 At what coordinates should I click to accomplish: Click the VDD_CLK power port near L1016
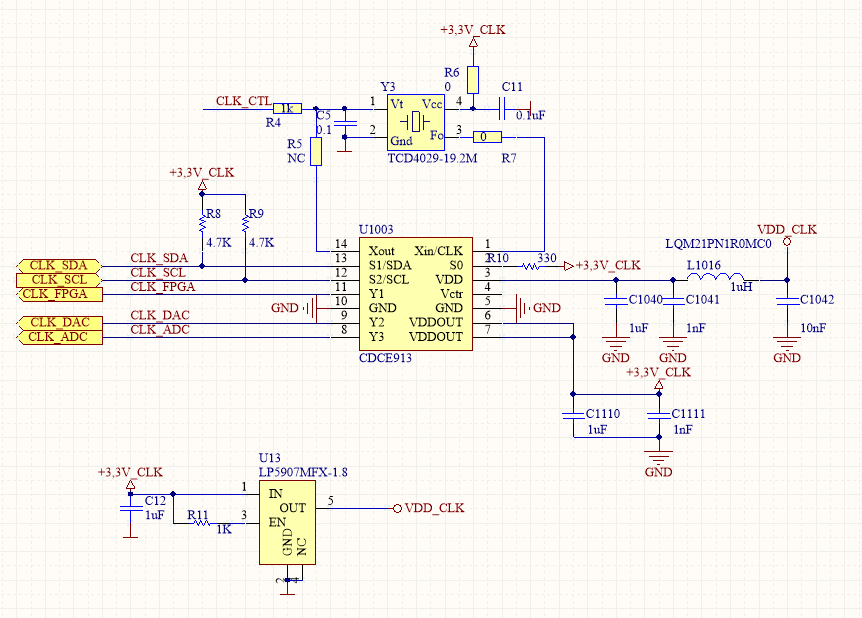point(787,241)
